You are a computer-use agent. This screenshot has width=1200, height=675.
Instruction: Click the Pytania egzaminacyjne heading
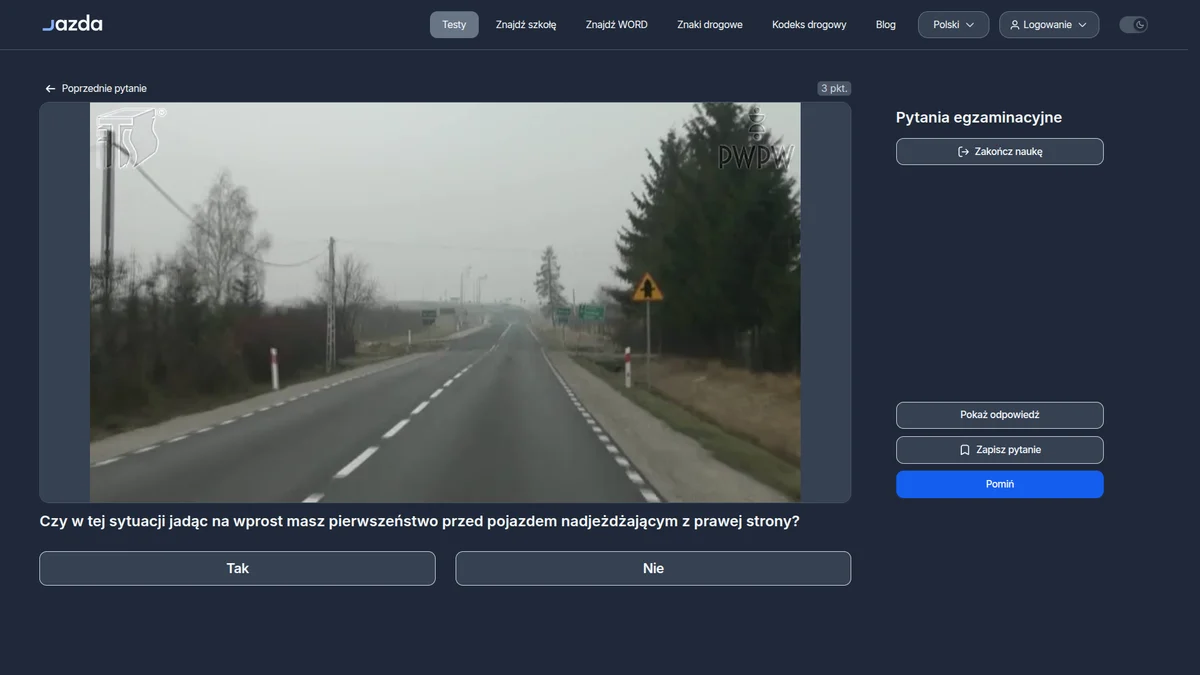point(979,117)
